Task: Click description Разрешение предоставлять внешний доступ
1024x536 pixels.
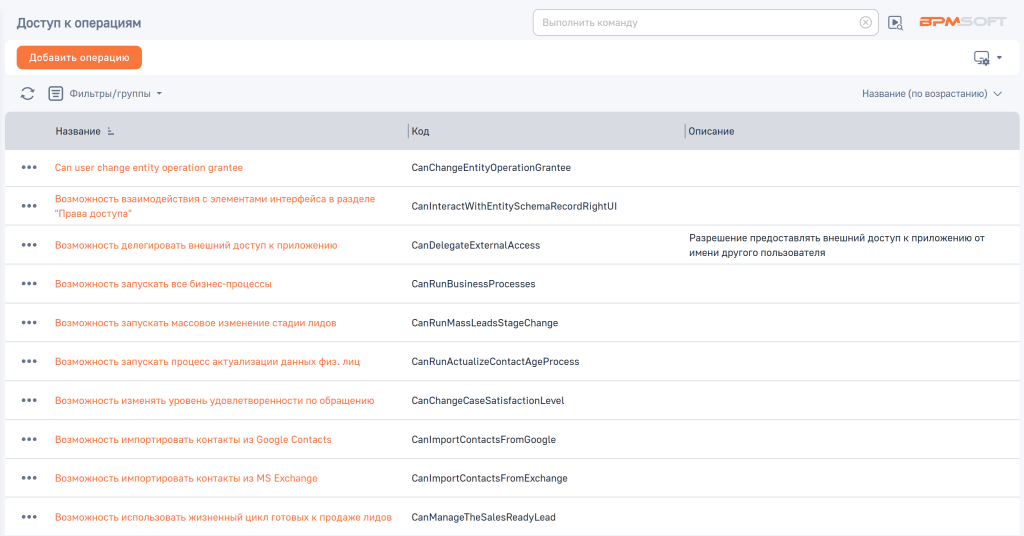Action: tap(837, 245)
